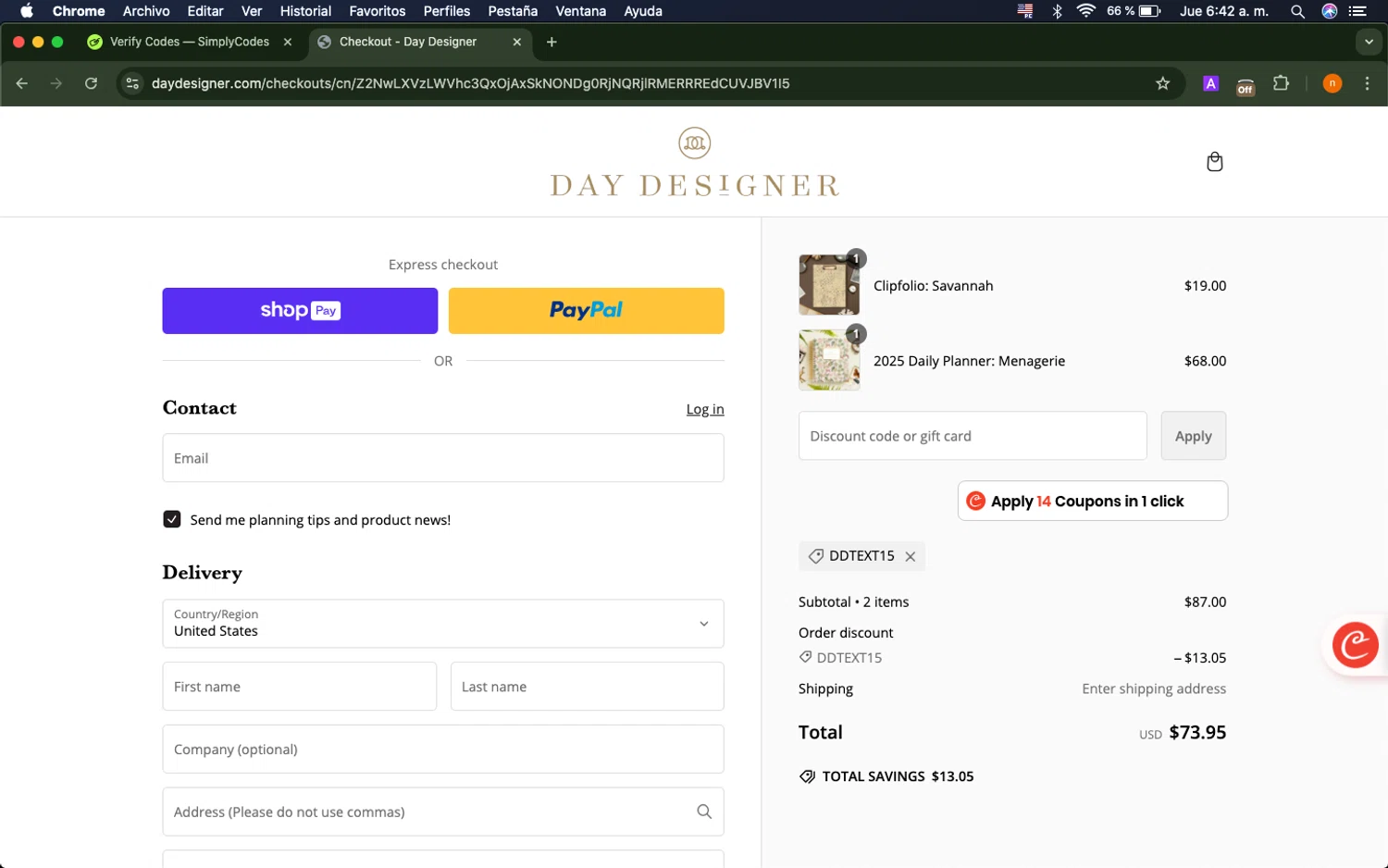This screenshot has width=1388, height=868.
Task: Open the Editar menu
Action: (205, 11)
